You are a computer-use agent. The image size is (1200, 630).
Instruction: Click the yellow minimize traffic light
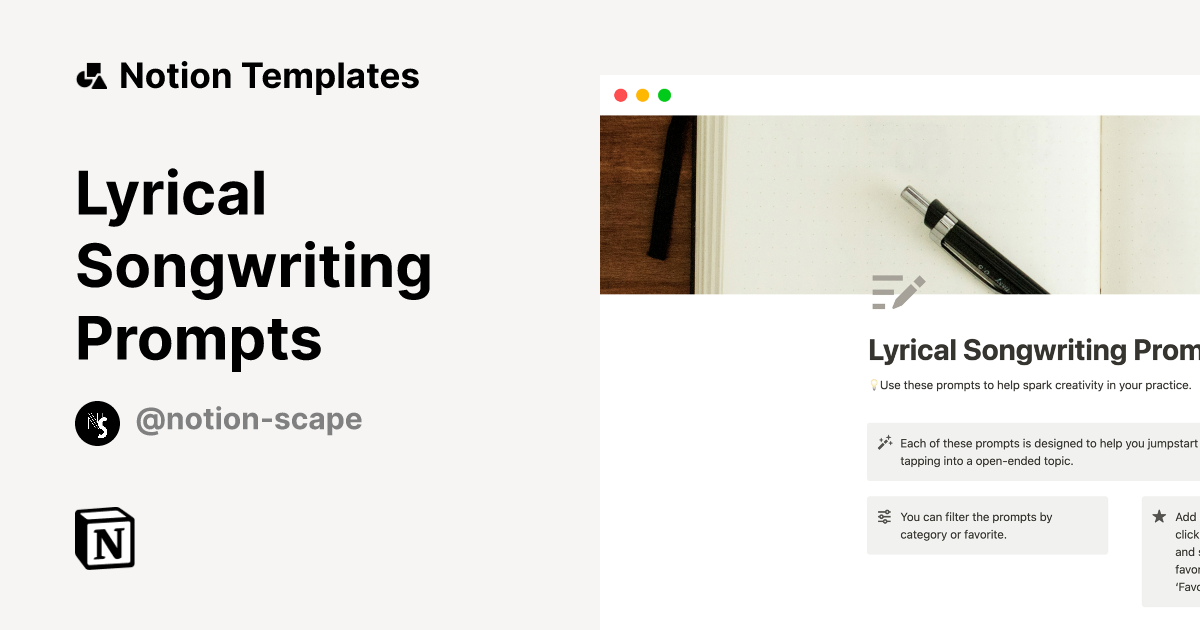click(x=642, y=95)
